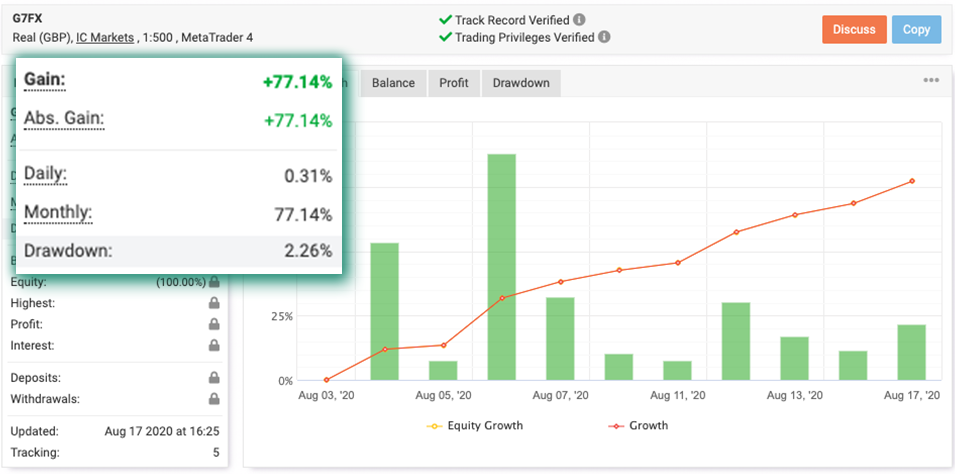Click the lock icon beside Withdrawals
The width and height of the screenshot is (955, 474).
pyautogui.click(x=214, y=399)
